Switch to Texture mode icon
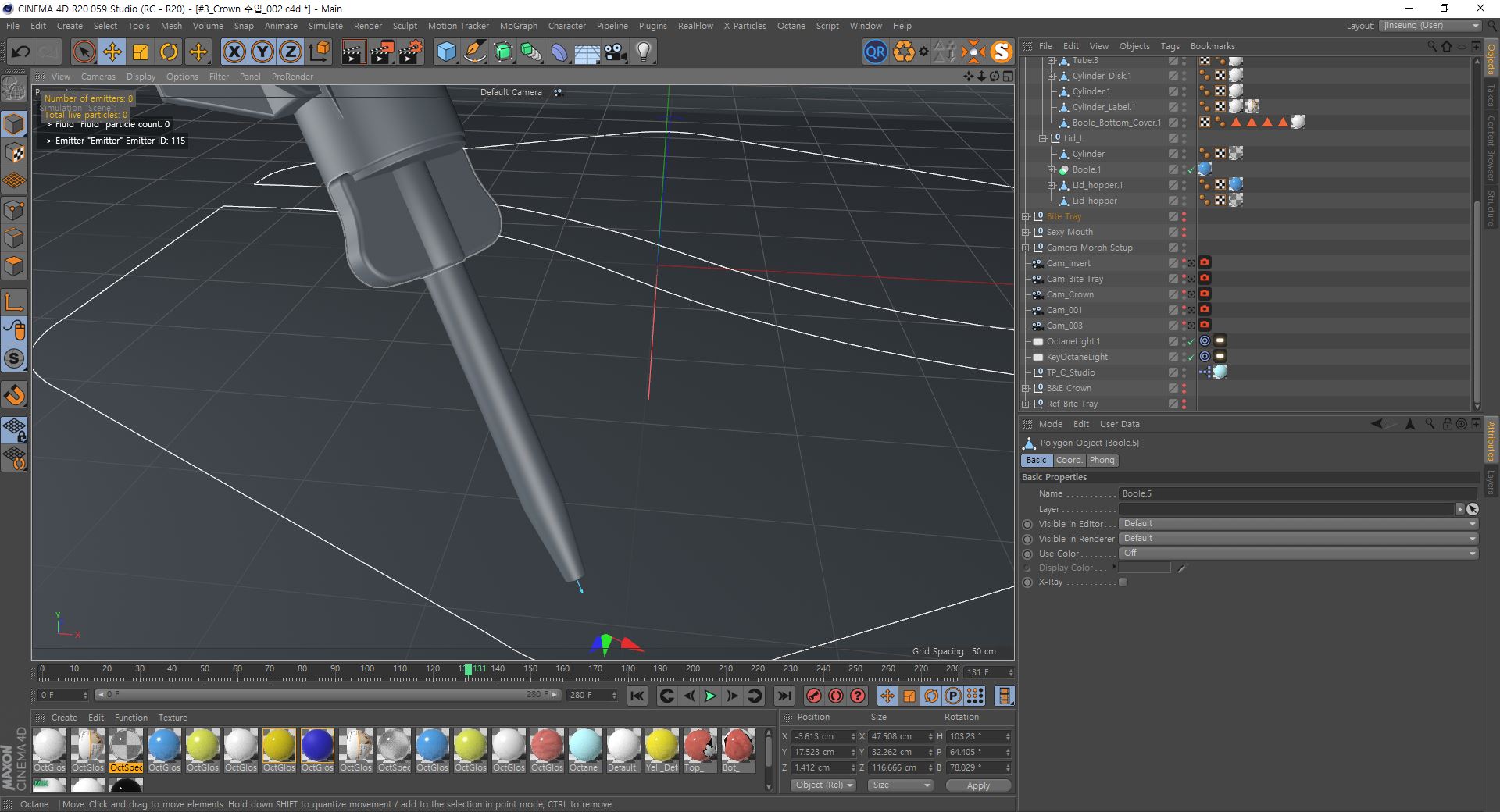This screenshot has width=1500, height=812. click(x=14, y=153)
